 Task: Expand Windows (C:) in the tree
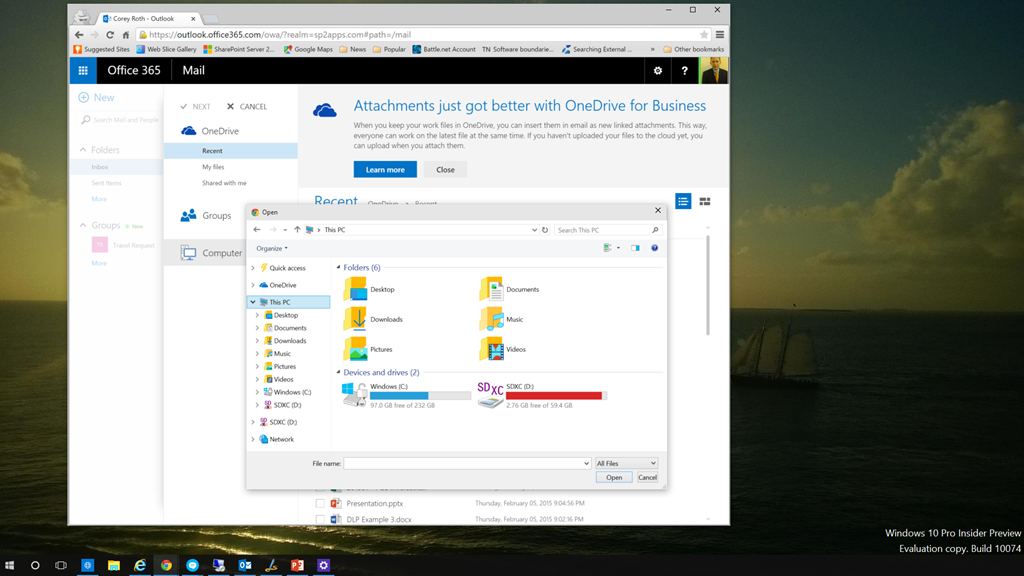[x=257, y=392]
